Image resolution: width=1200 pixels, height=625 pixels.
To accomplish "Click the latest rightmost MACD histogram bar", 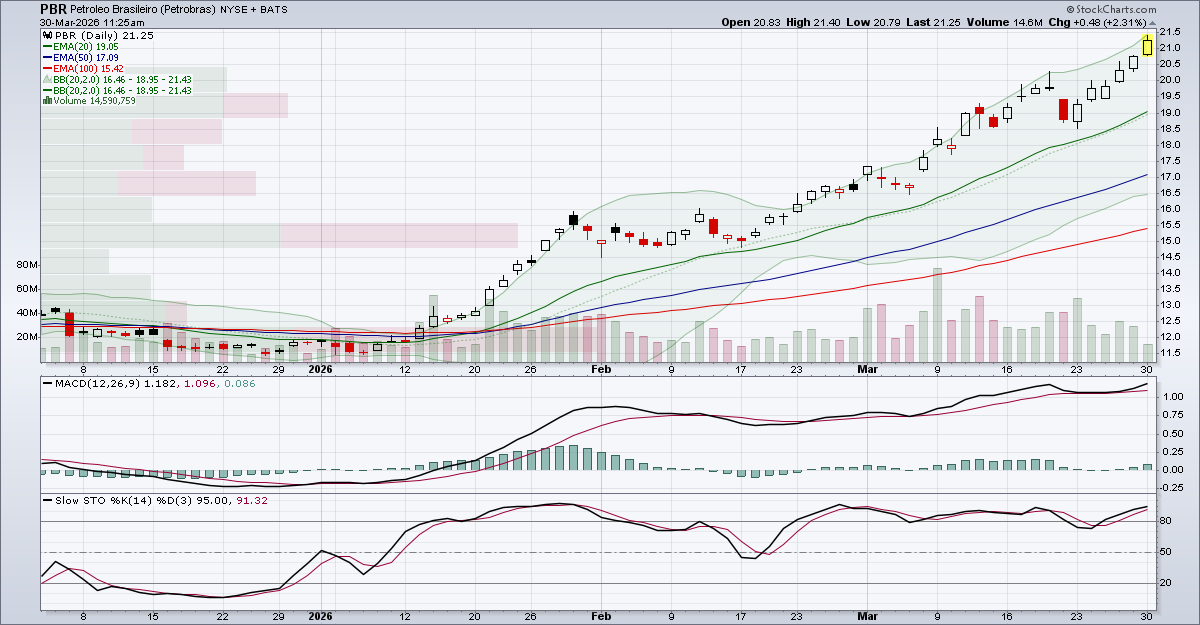I will (1147, 467).
